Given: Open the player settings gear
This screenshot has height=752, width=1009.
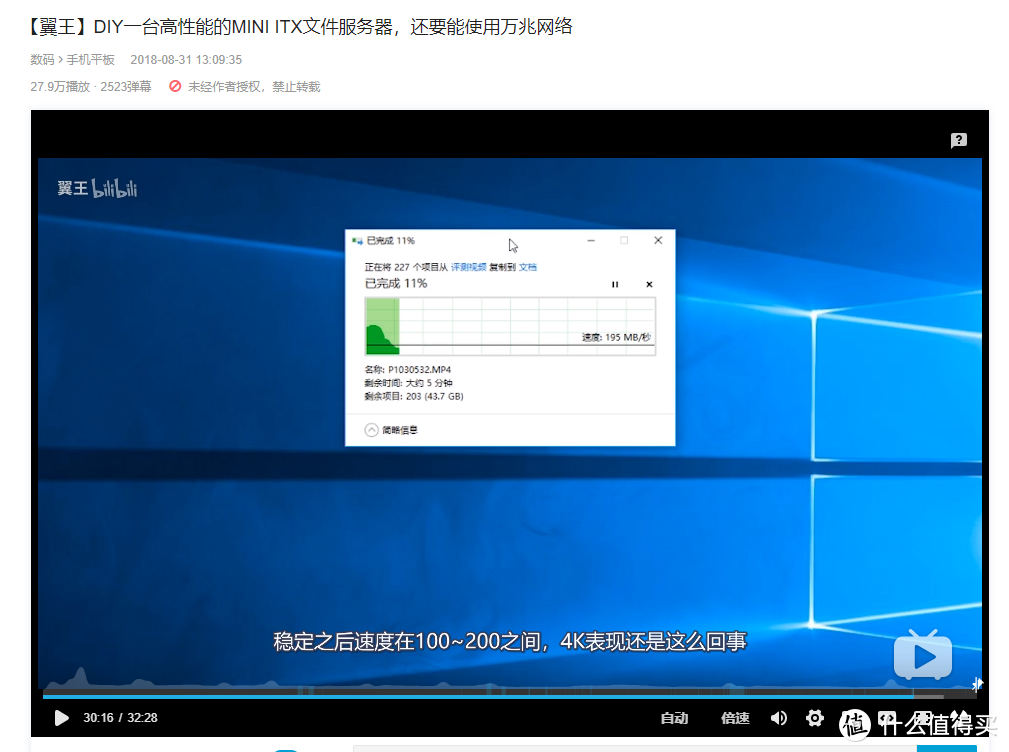Looking at the screenshot, I should [815, 718].
